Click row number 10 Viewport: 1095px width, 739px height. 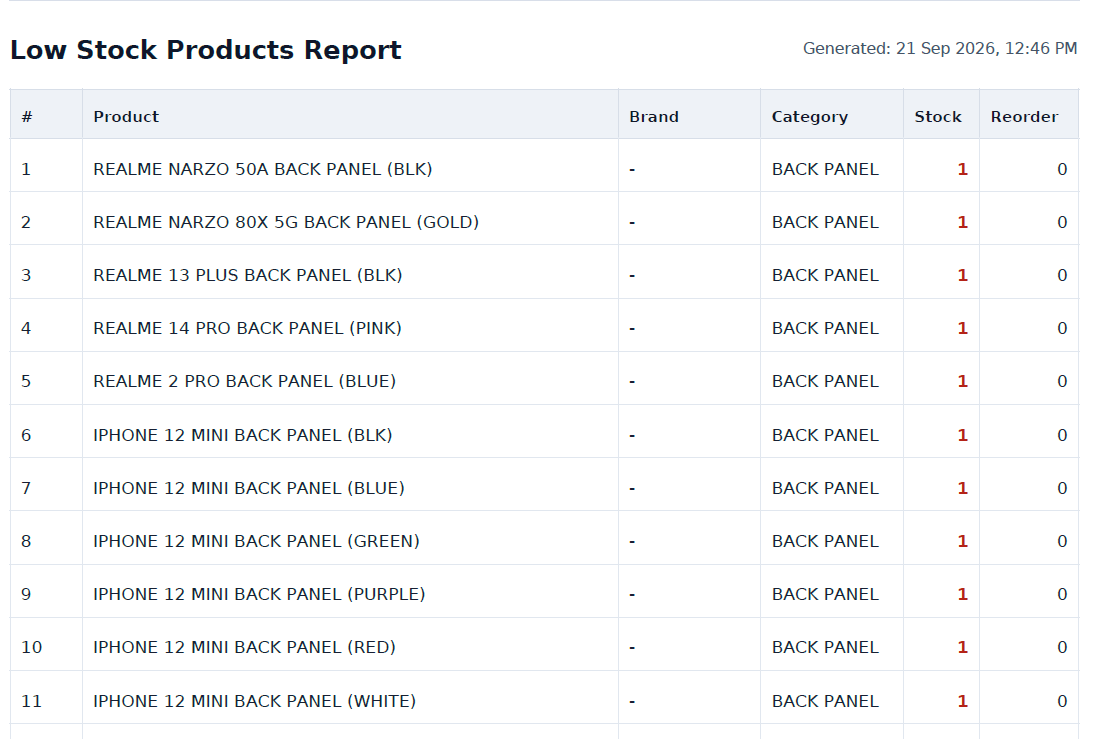pyautogui.click(x=31, y=647)
